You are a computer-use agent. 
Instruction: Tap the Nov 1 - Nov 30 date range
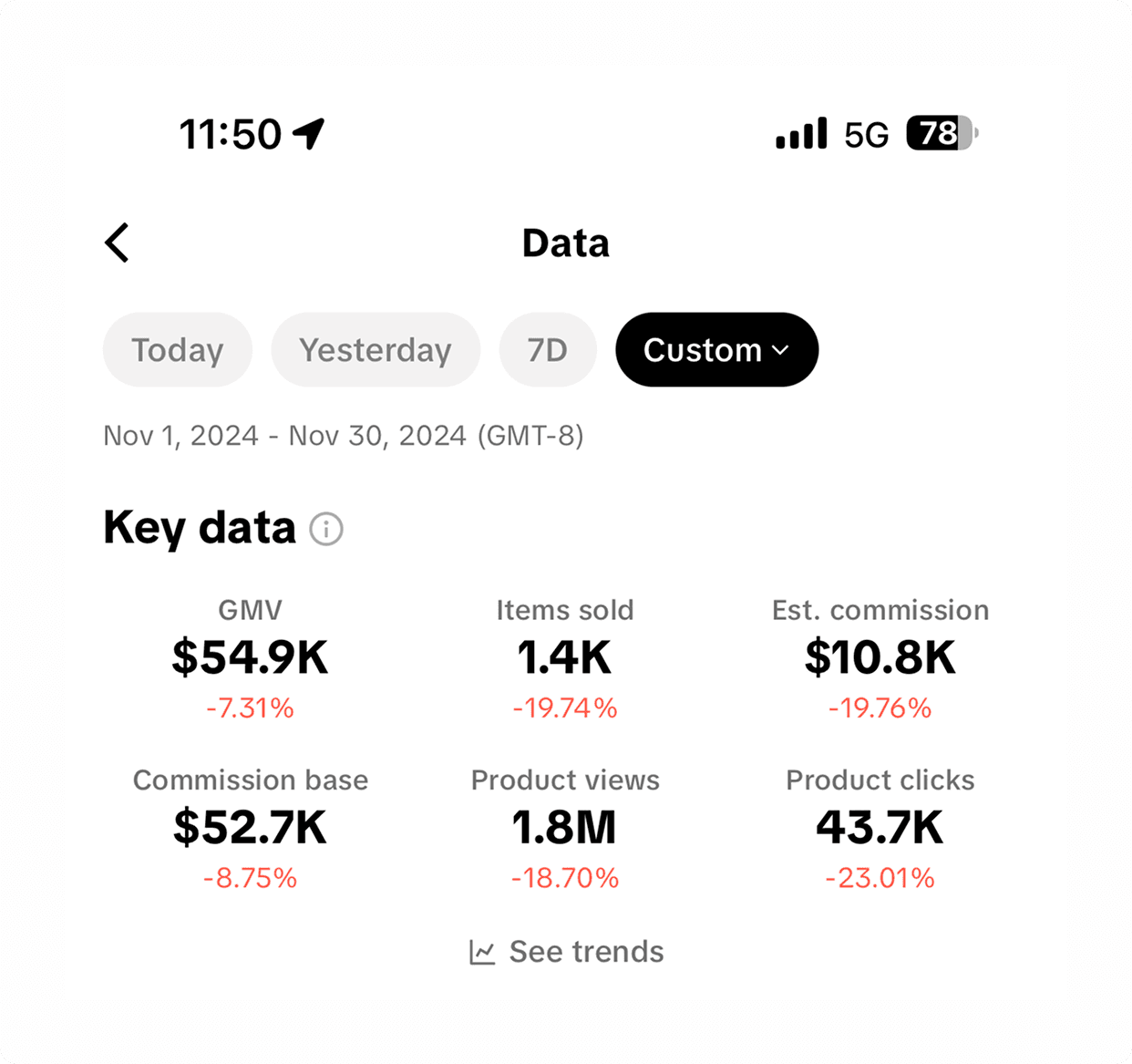(343, 436)
